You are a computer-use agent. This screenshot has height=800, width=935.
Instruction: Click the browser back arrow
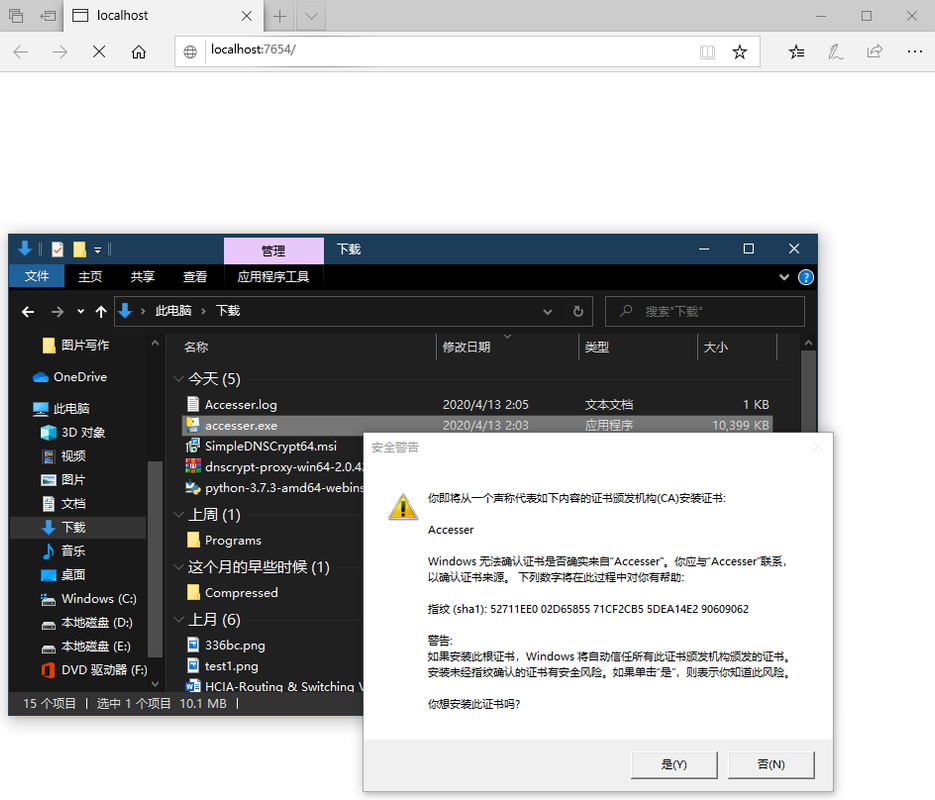pyautogui.click(x=21, y=52)
